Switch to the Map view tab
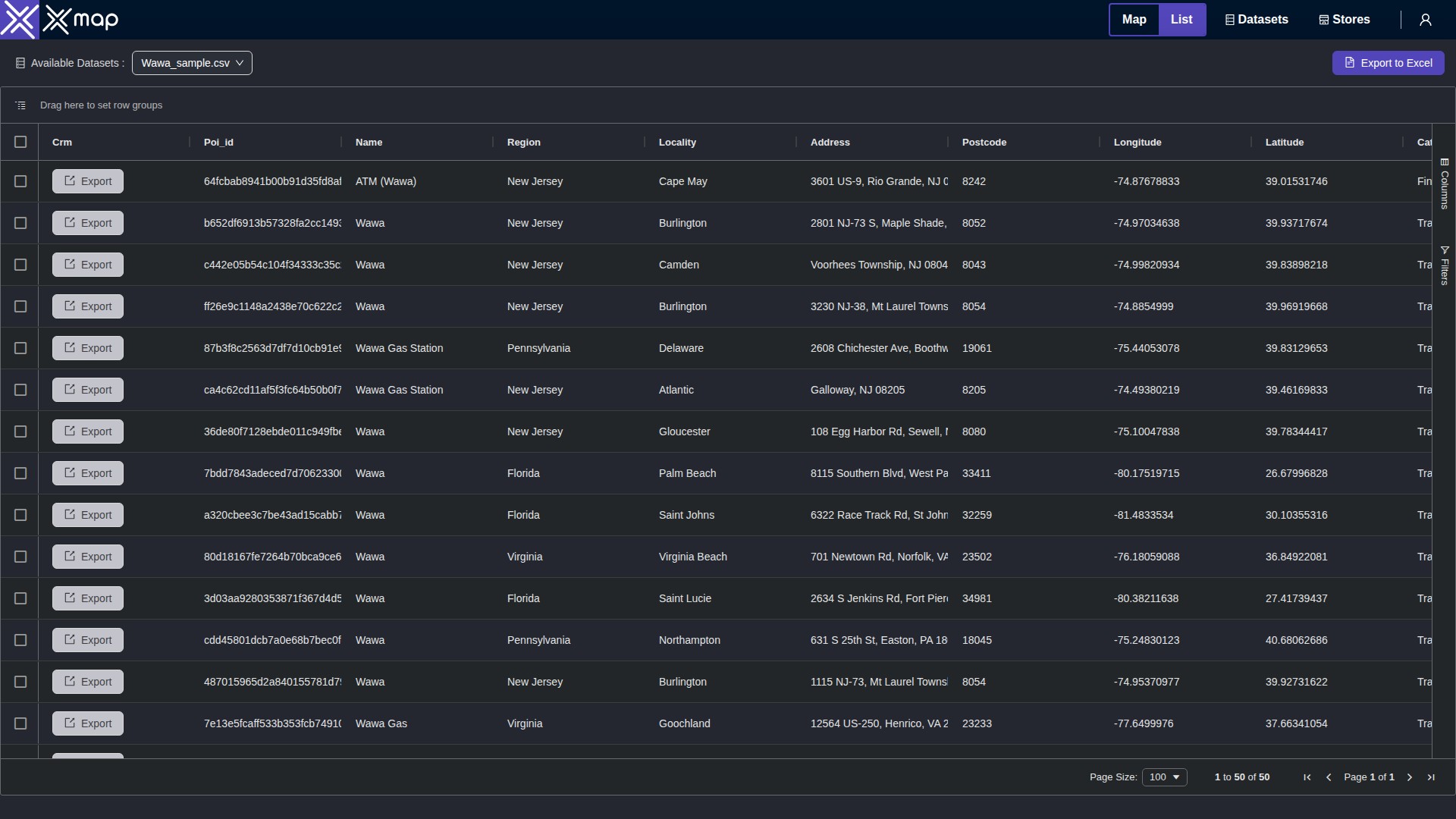 [x=1134, y=20]
